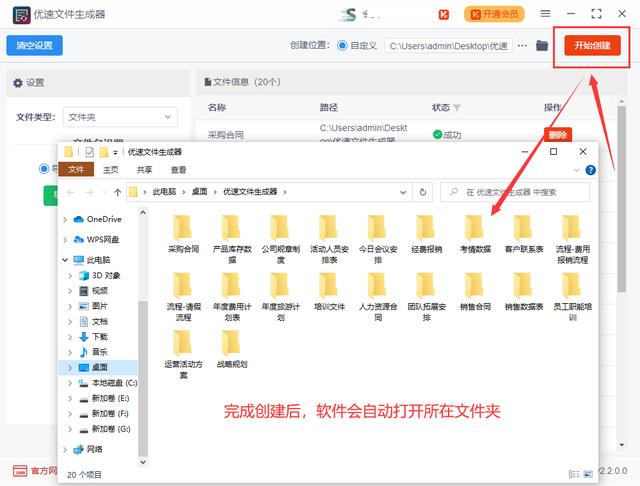The width and height of the screenshot is (640, 486).
Task: Open the 采购合同 folder icon
Action: 182,228
